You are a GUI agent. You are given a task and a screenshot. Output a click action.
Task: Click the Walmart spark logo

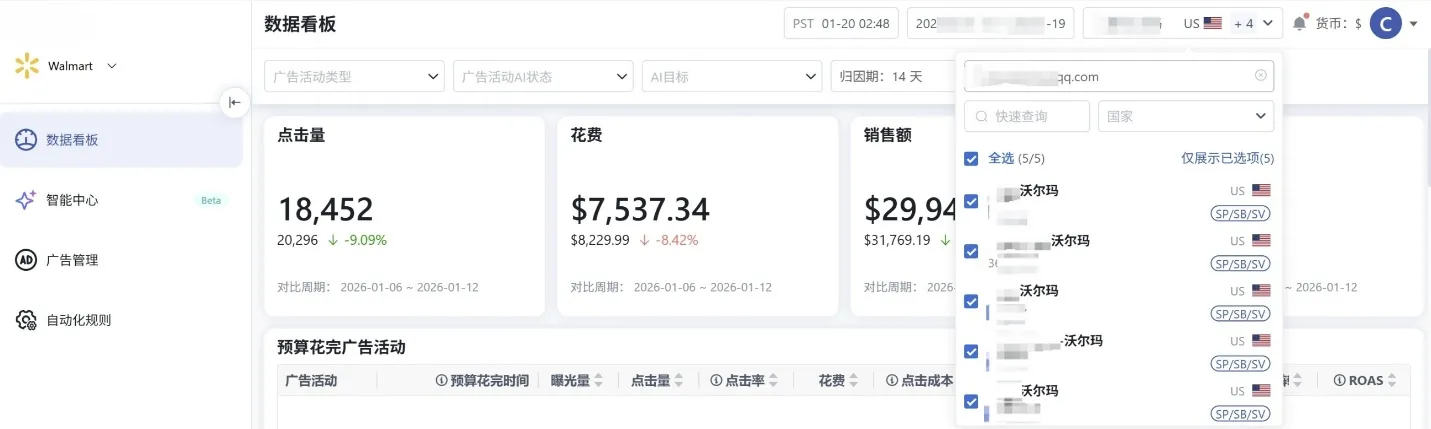pos(27,66)
